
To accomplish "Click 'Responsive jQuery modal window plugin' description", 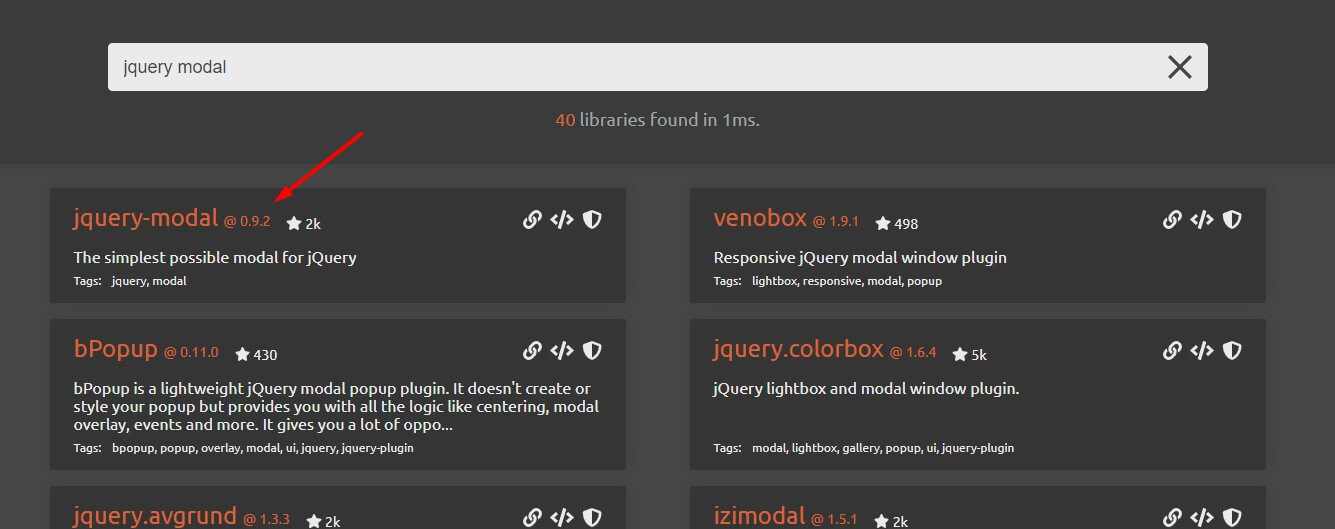I will click(860, 257).
